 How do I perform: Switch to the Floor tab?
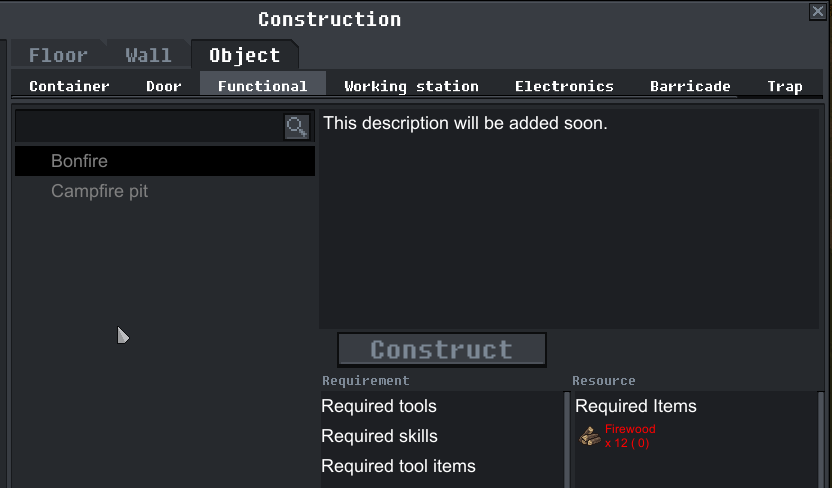[58, 56]
